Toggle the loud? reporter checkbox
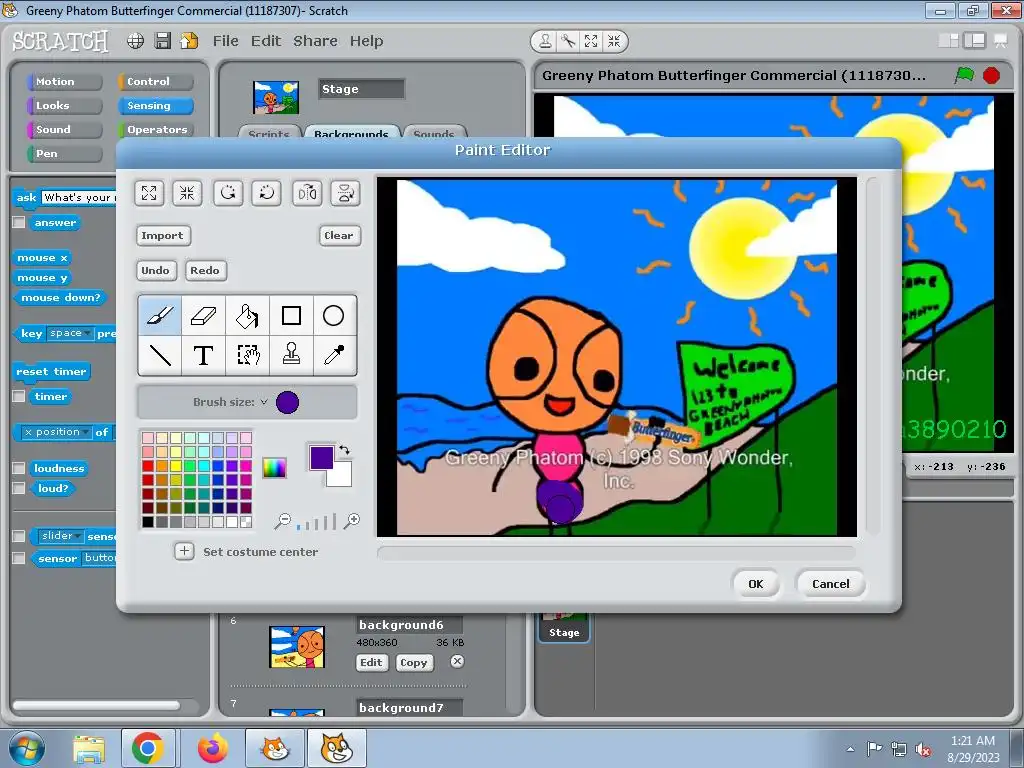This screenshot has height=768, width=1024. point(19,488)
